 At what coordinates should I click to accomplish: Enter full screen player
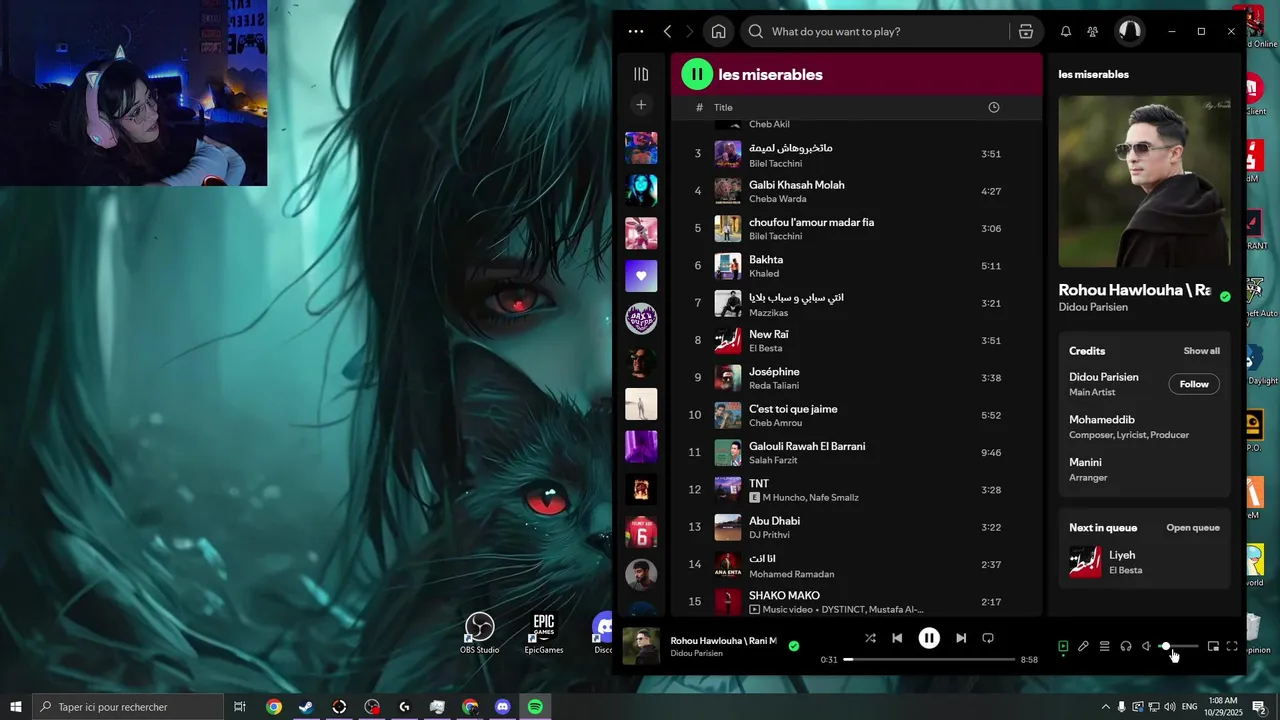[x=1232, y=647]
